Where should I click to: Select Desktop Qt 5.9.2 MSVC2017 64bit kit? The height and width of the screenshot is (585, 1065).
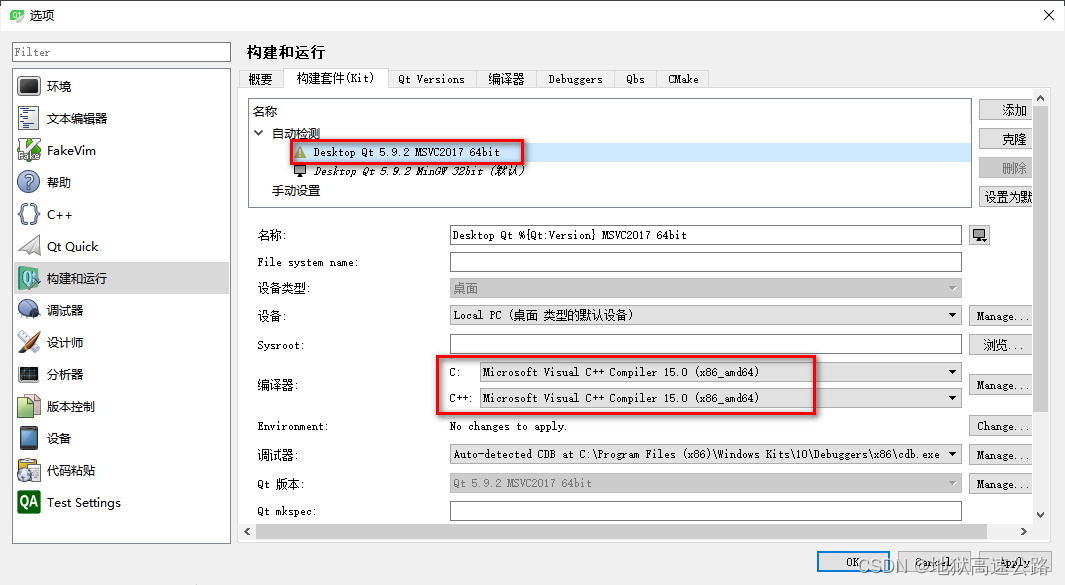(x=406, y=152)
